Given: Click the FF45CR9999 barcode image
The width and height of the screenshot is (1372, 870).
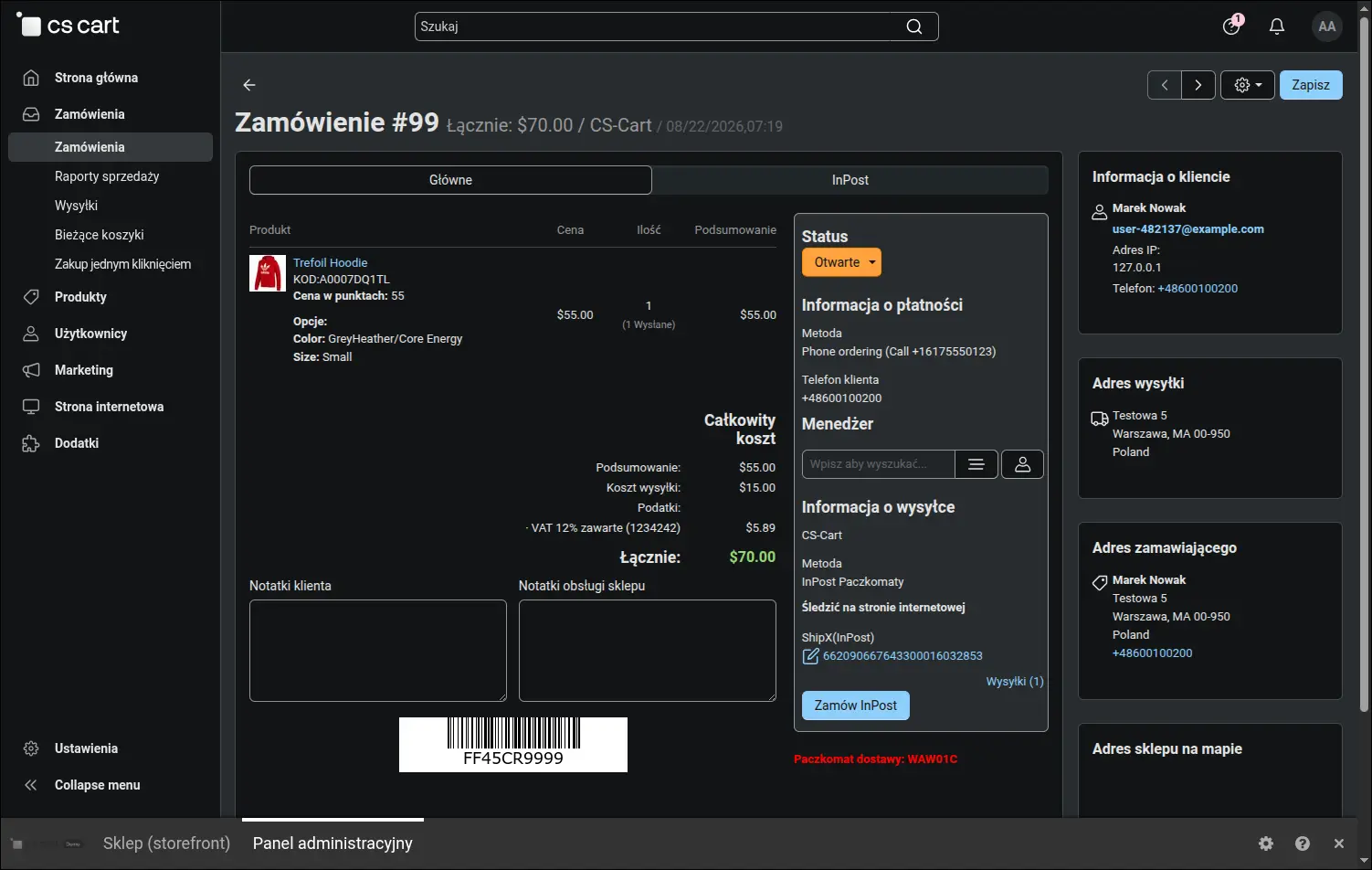Looking at the screenshot, I should point(513,745).
